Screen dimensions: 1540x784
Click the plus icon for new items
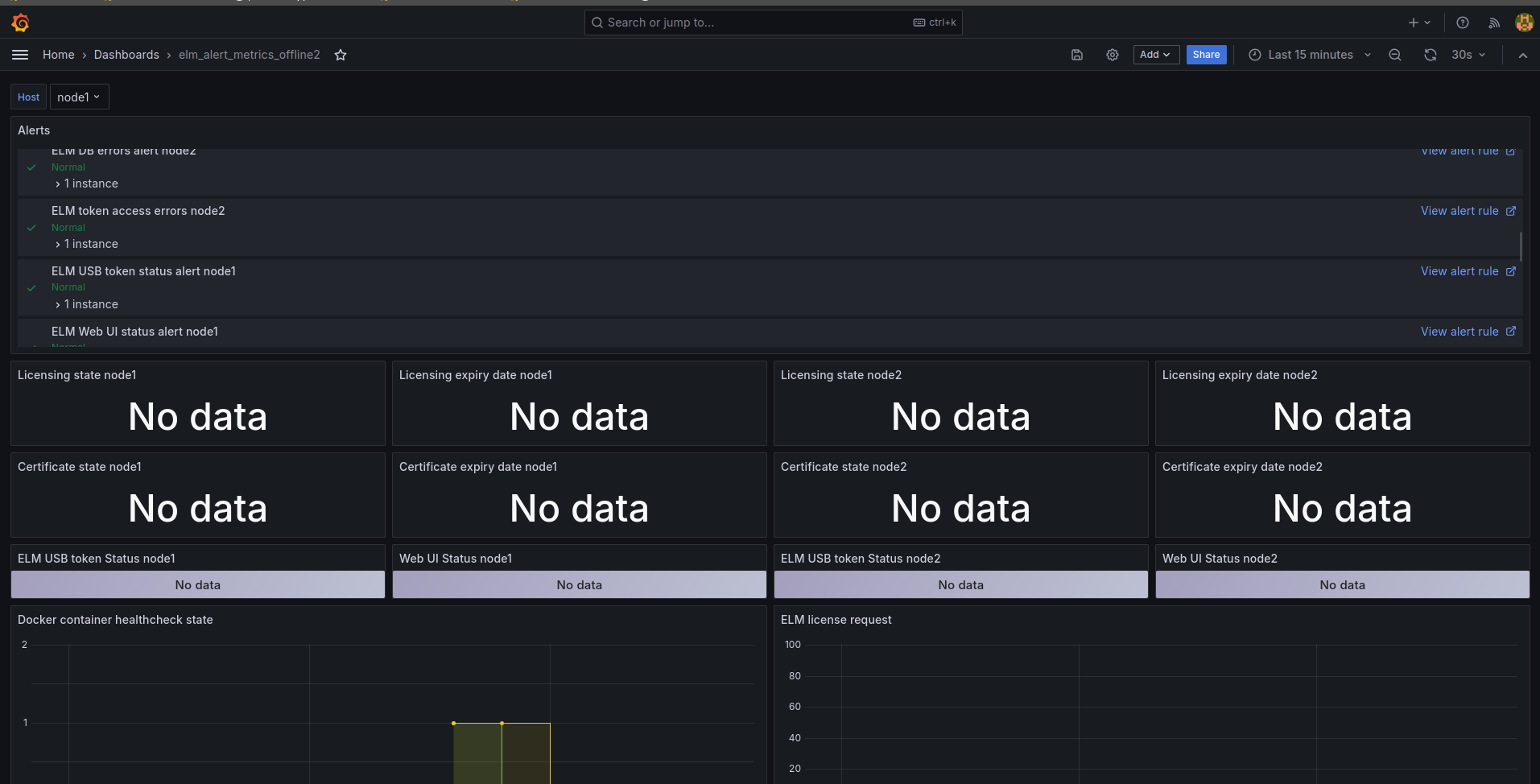coord(1414,23)
